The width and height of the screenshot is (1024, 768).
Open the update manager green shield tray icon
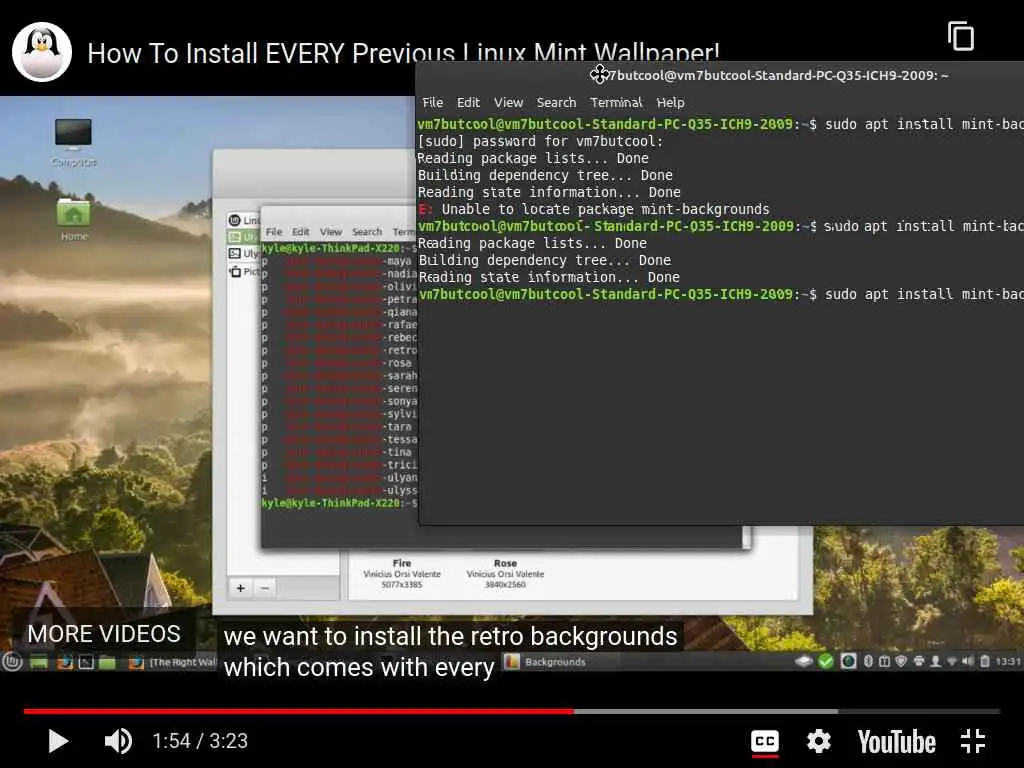click(825, 662)
